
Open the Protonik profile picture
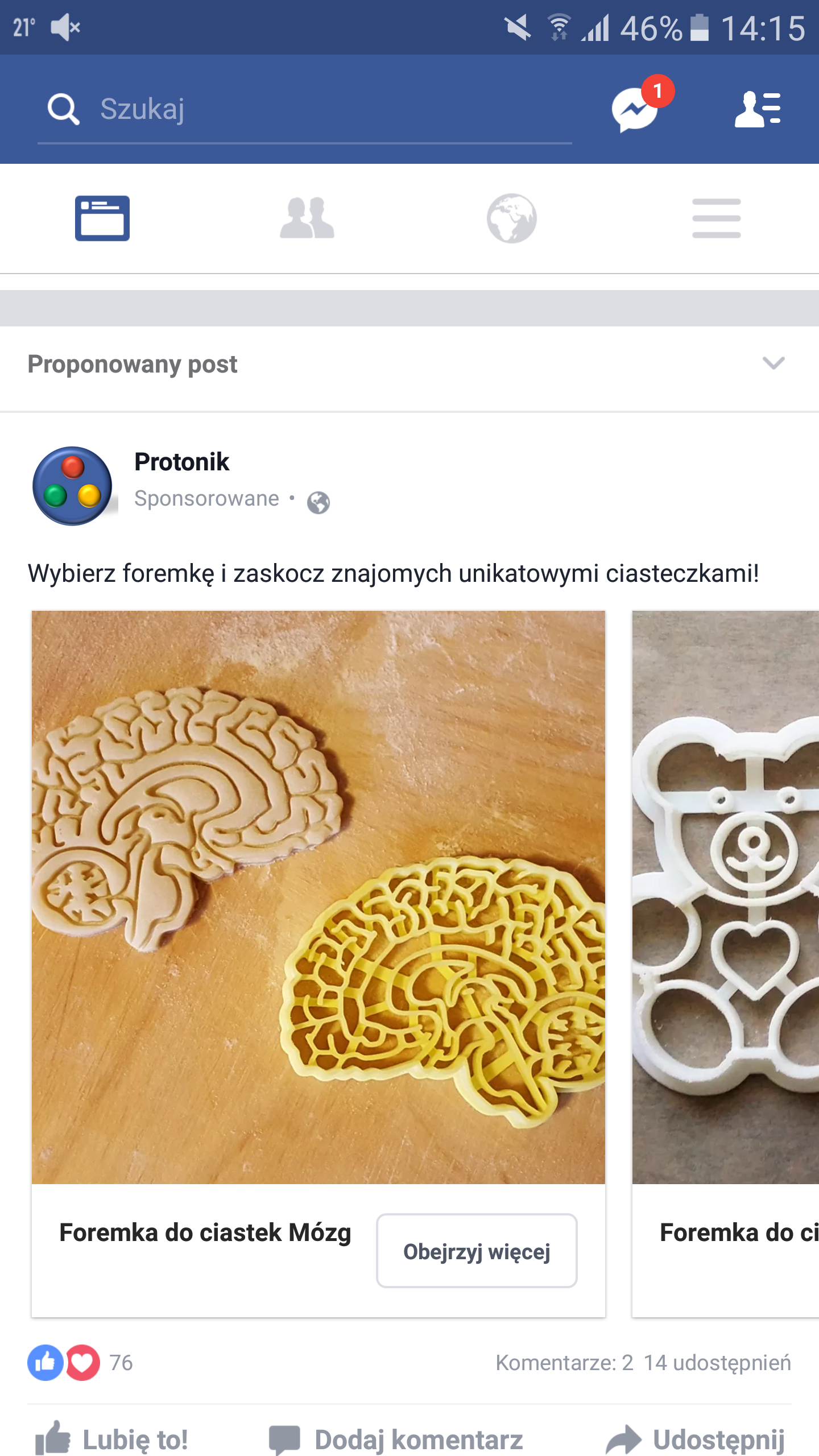click(72, 486)
